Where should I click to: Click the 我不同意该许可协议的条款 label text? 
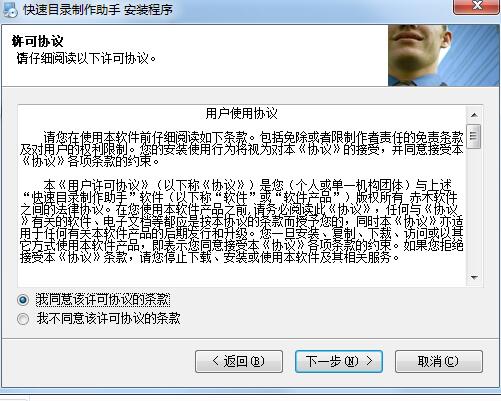109,319
